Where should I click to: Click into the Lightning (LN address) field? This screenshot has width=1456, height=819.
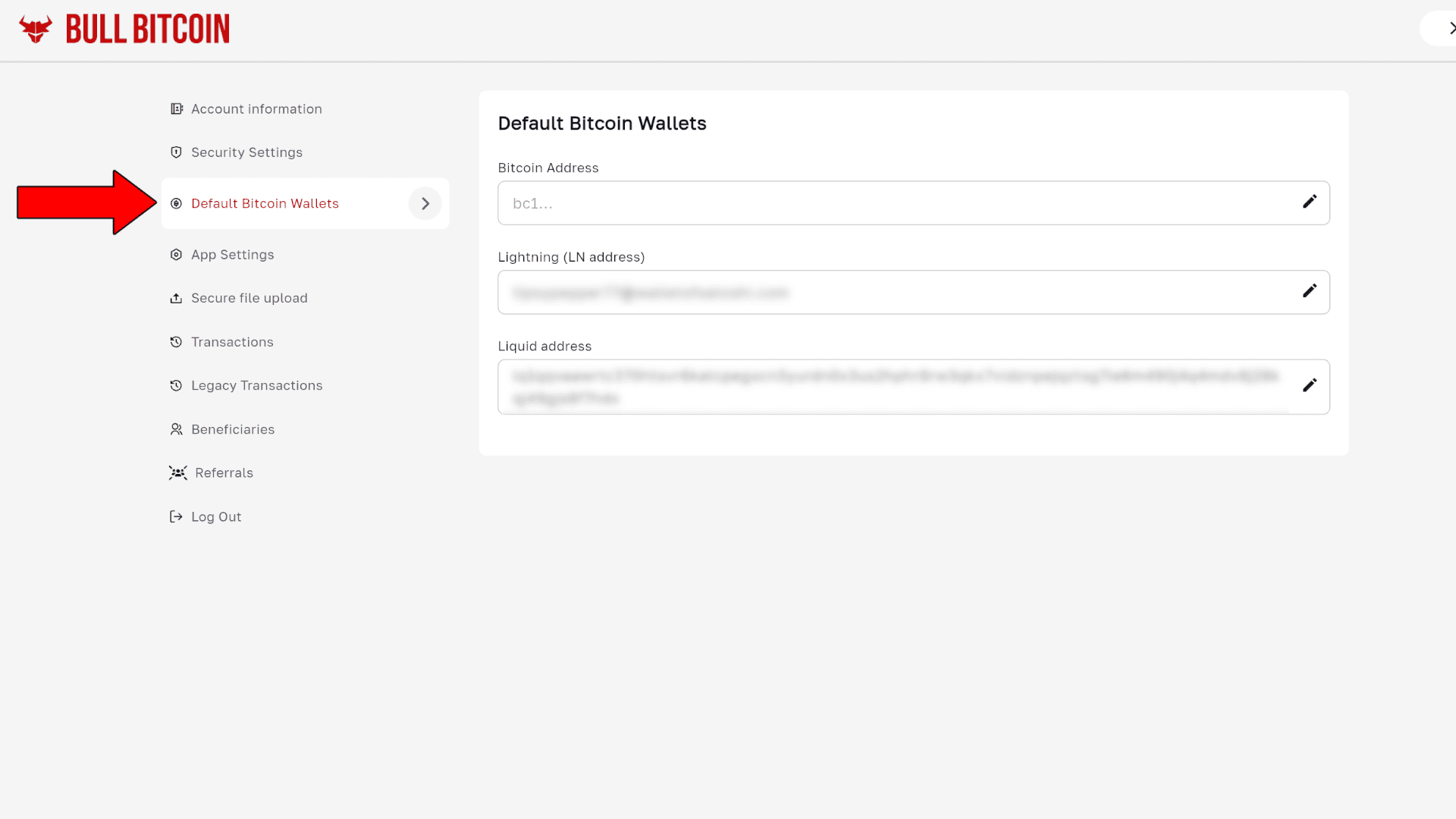pos(914,293)
